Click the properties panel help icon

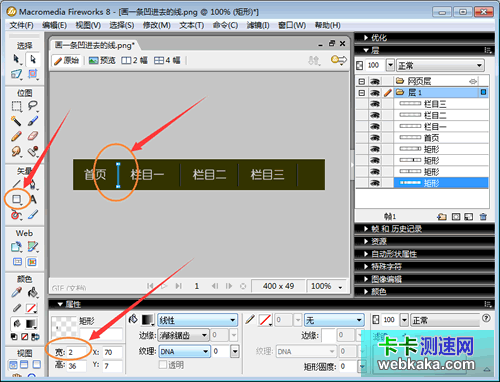pyautogui.click(x=486, y=318)
